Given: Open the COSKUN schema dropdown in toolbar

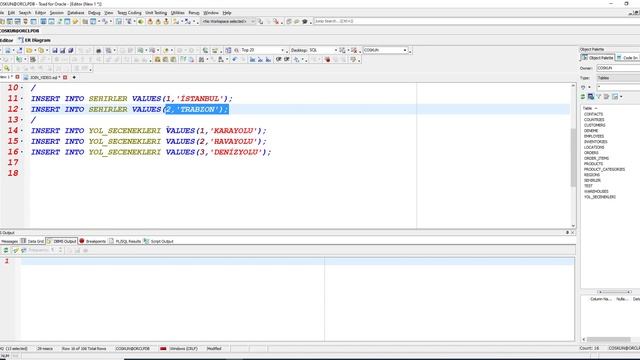Looking at the screenshot, I should [405, 50].
